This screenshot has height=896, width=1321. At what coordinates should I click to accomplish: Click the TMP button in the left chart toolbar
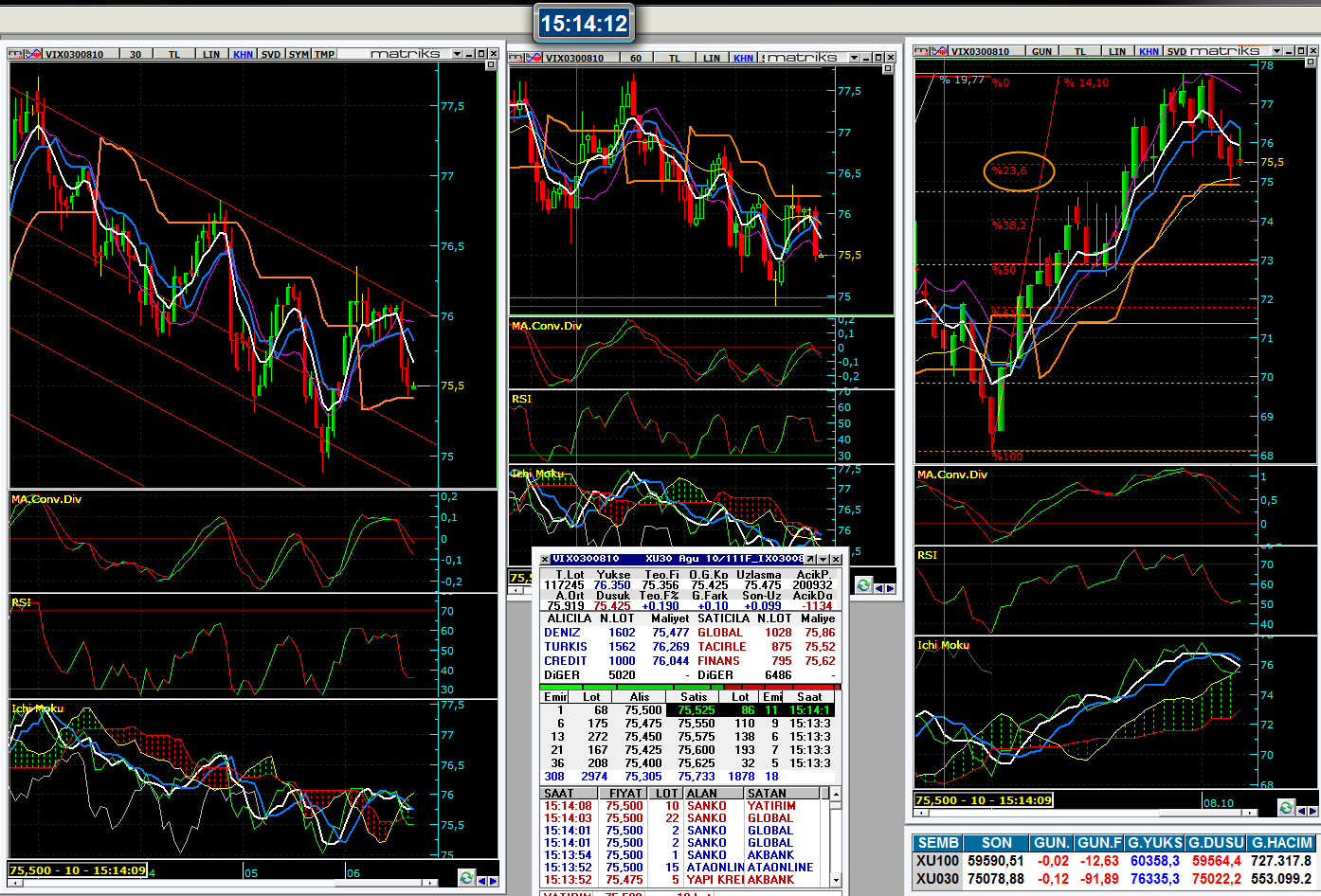click(324, 54)
